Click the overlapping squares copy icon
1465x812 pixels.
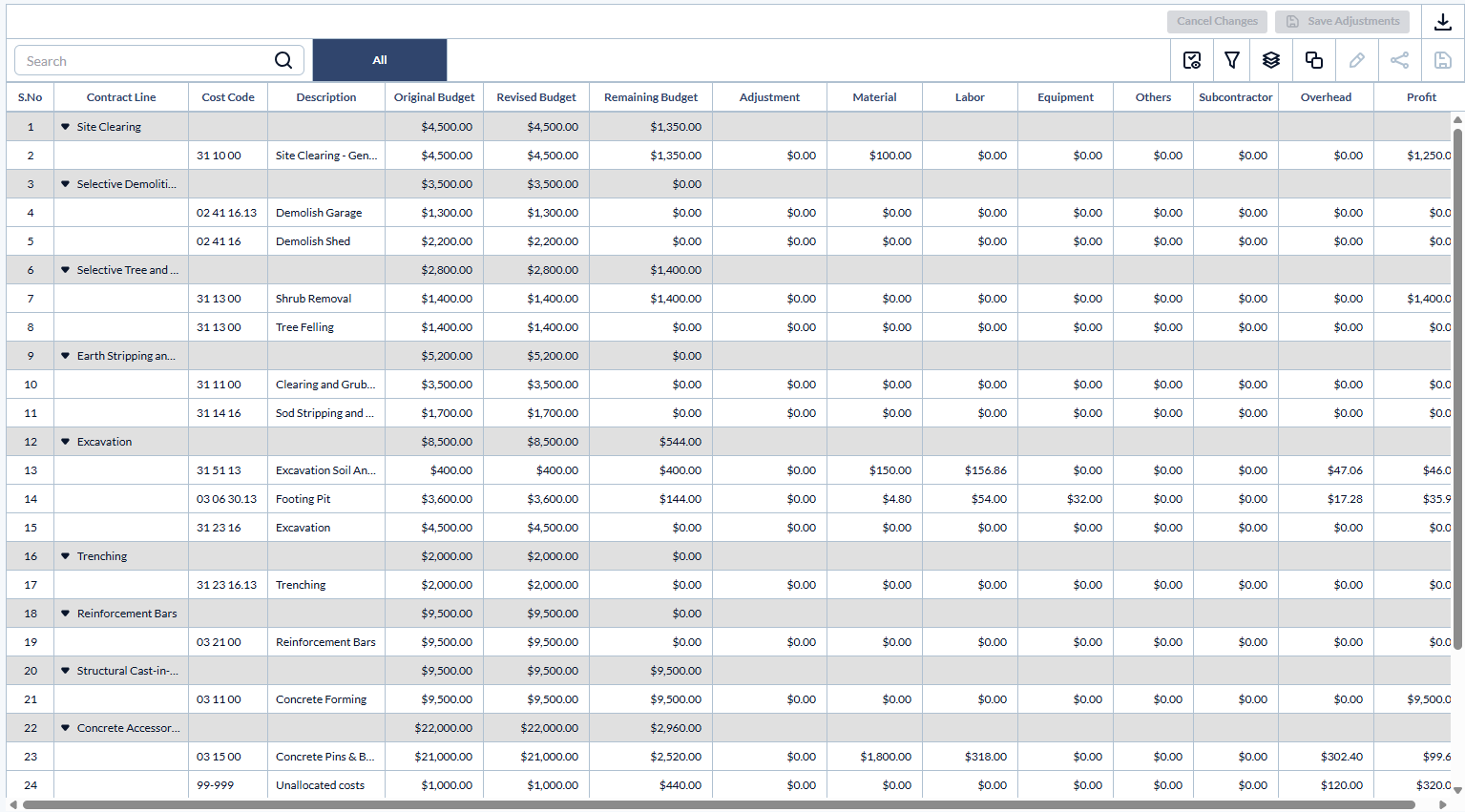[x=1314, y=60]
